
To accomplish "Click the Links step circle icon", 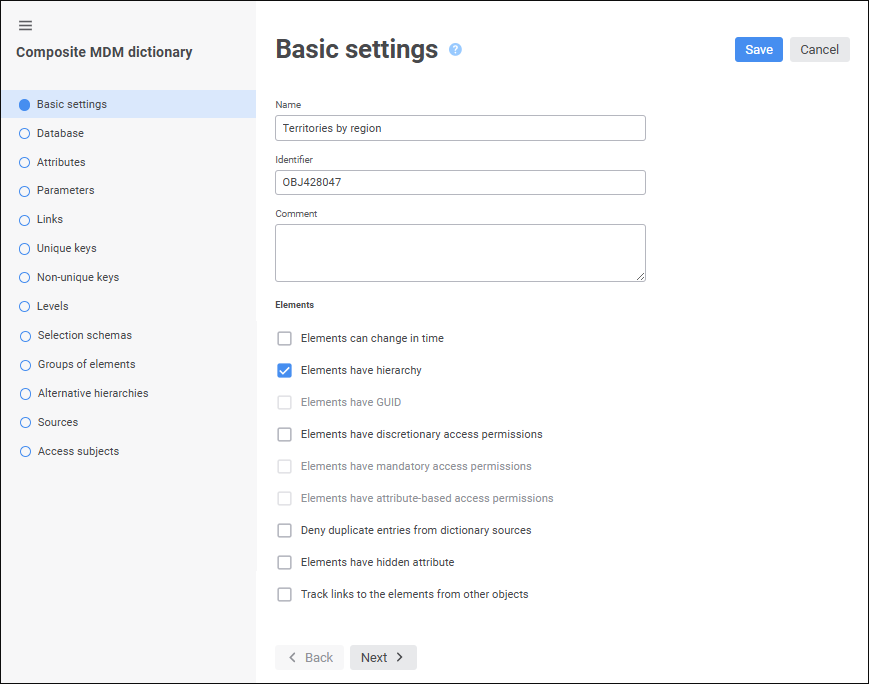I will pos(25,220).
